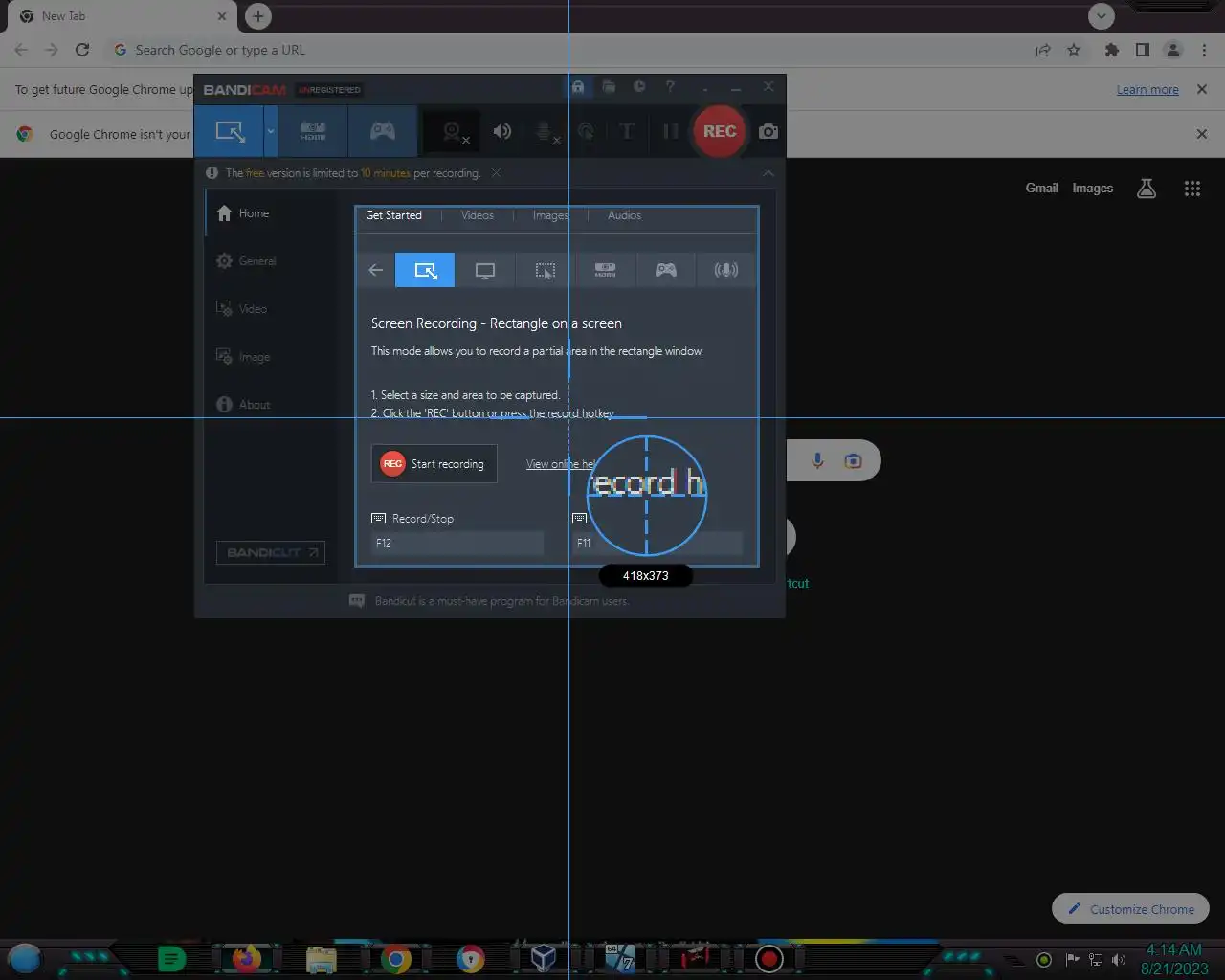Open the Learn more link in Chrome

point(1147,89)
